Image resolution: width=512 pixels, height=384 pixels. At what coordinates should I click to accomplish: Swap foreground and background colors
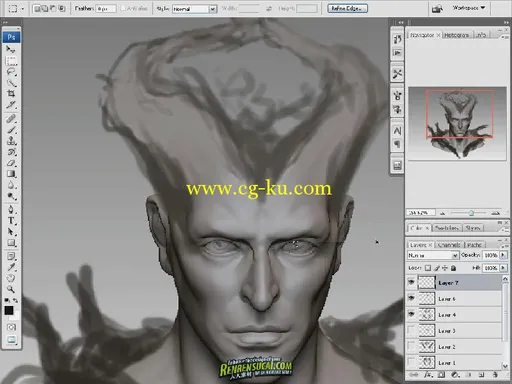click(x=15, y=300)
